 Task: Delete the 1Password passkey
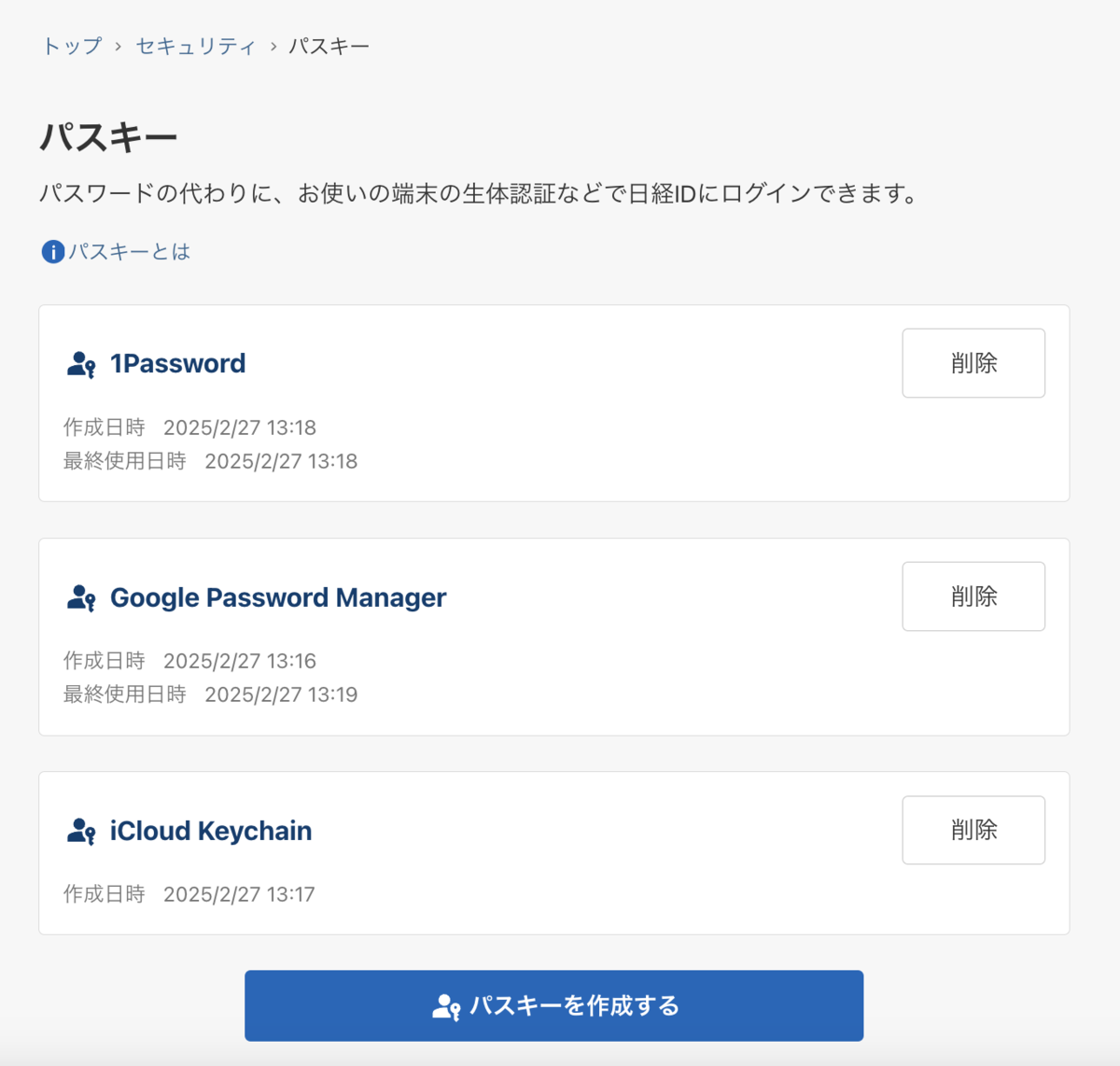(x=973, y=363)
